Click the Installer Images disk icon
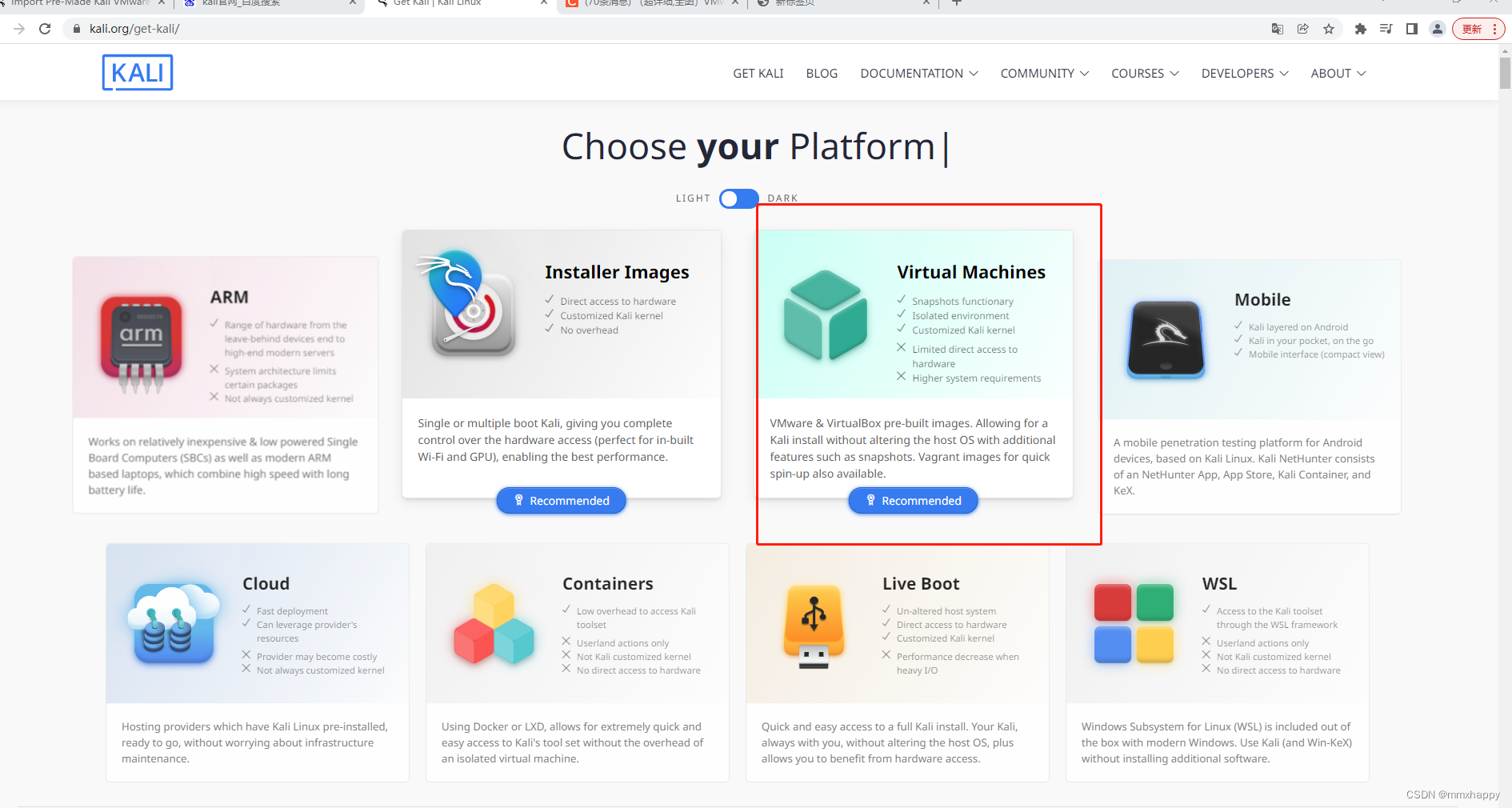The height and width of the screenshot is (808, 1512). point(468,305)
